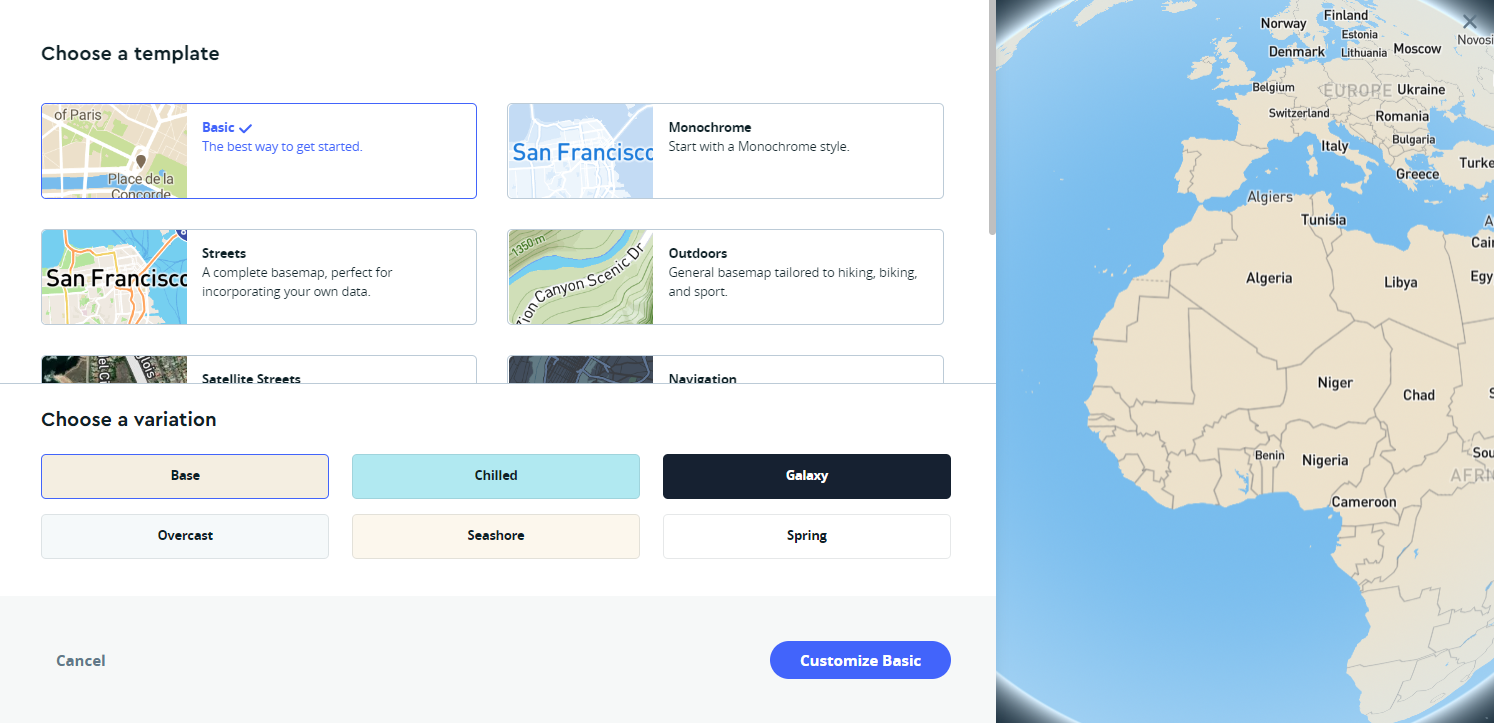
Task: Select the Basic template card
Action: point(259,151)
